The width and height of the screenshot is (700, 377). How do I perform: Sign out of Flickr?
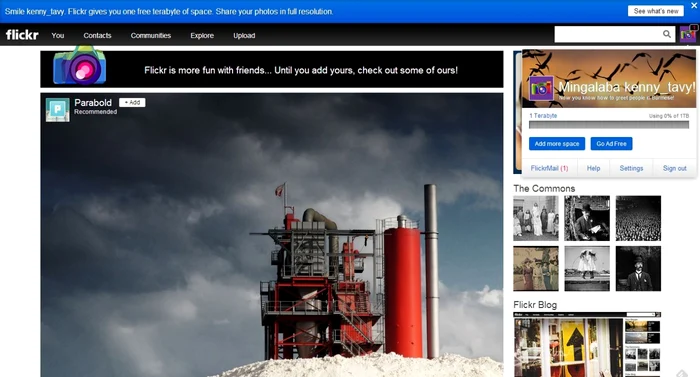pos(675,168)
